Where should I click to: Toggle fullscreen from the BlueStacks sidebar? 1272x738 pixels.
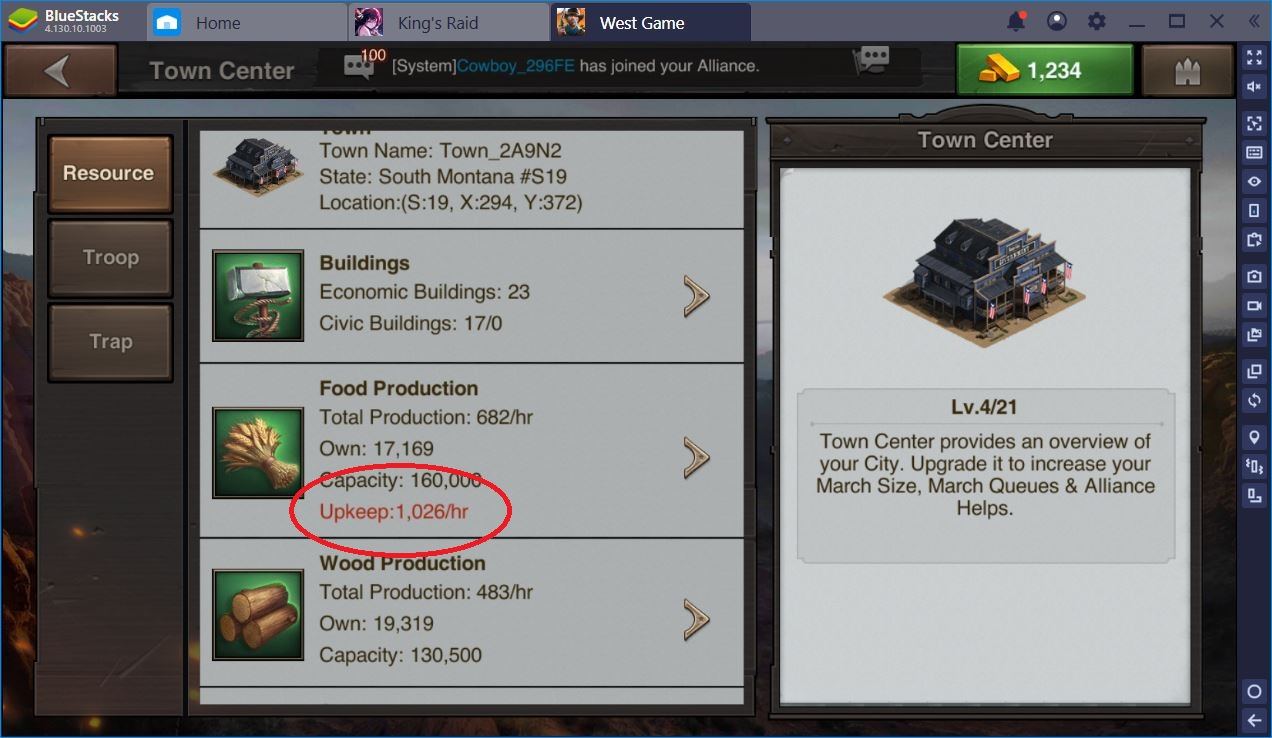1254,58
